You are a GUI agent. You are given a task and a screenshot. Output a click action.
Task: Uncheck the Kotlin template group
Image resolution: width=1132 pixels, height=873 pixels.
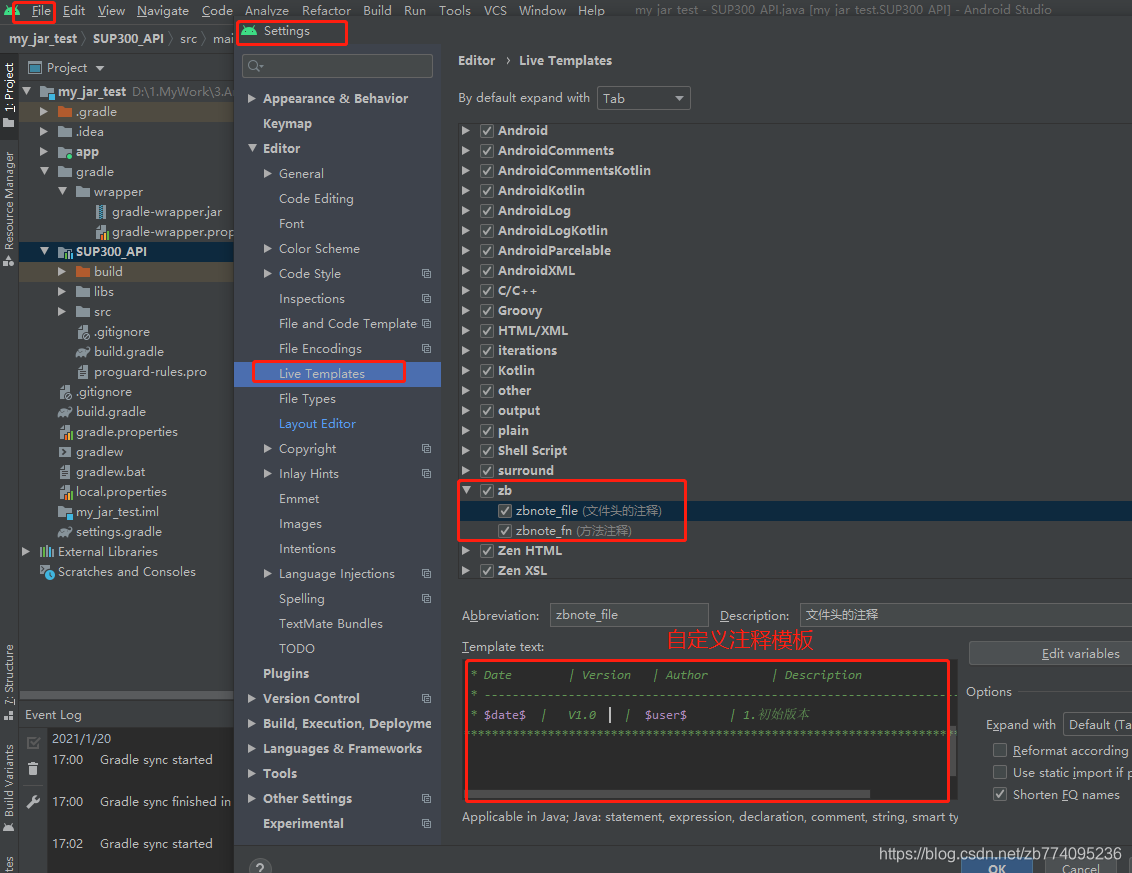pyautogui.click(x=487, y=370)
